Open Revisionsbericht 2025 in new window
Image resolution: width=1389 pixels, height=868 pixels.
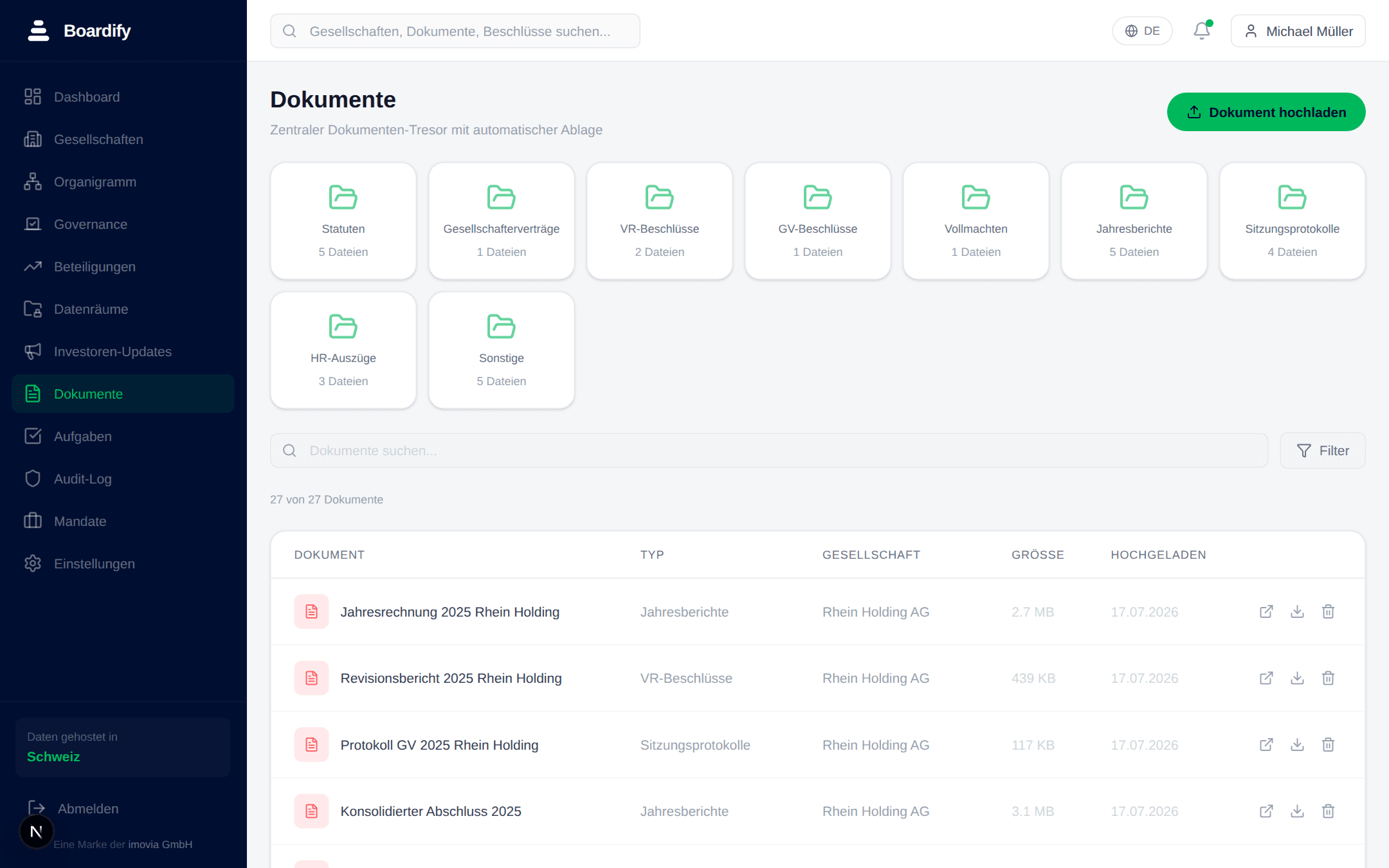[x=1266, y=678]
